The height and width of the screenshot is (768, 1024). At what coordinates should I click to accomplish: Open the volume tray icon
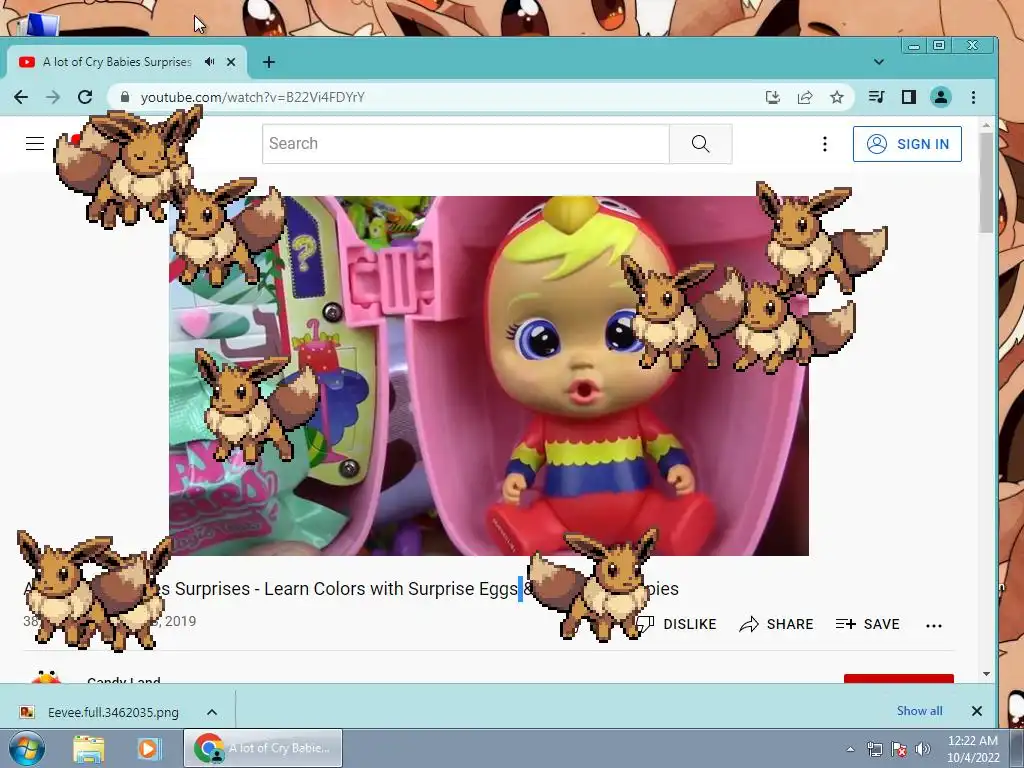click(x=923, y=749)
